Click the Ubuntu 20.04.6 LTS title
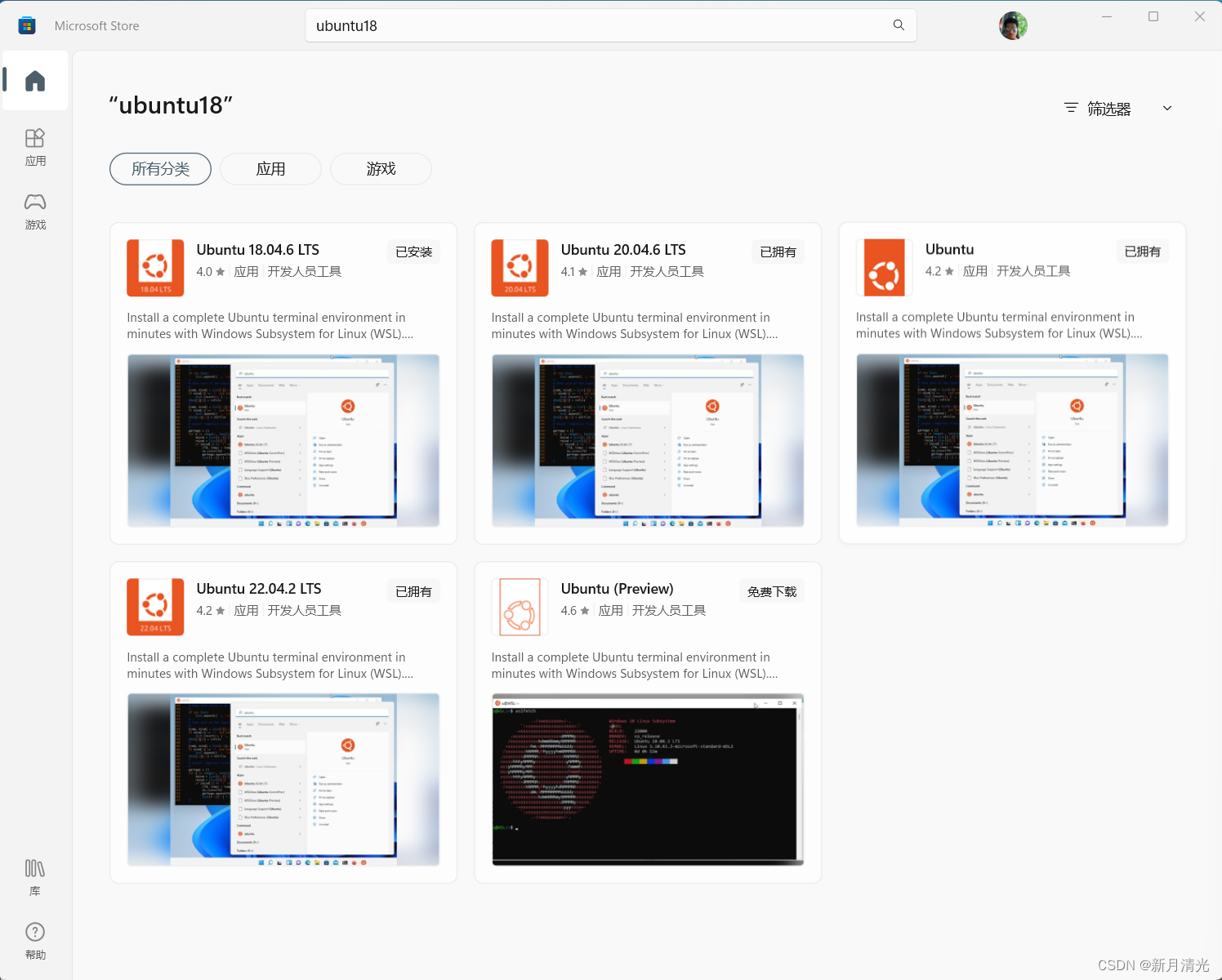The image size is (1222, 980). pos(623,250)
